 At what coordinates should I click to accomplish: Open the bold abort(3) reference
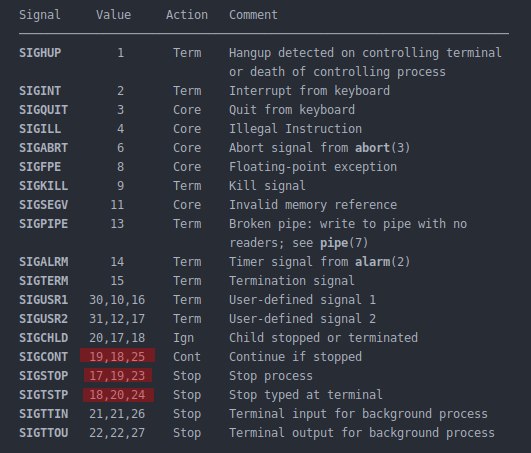click(382, 148)
